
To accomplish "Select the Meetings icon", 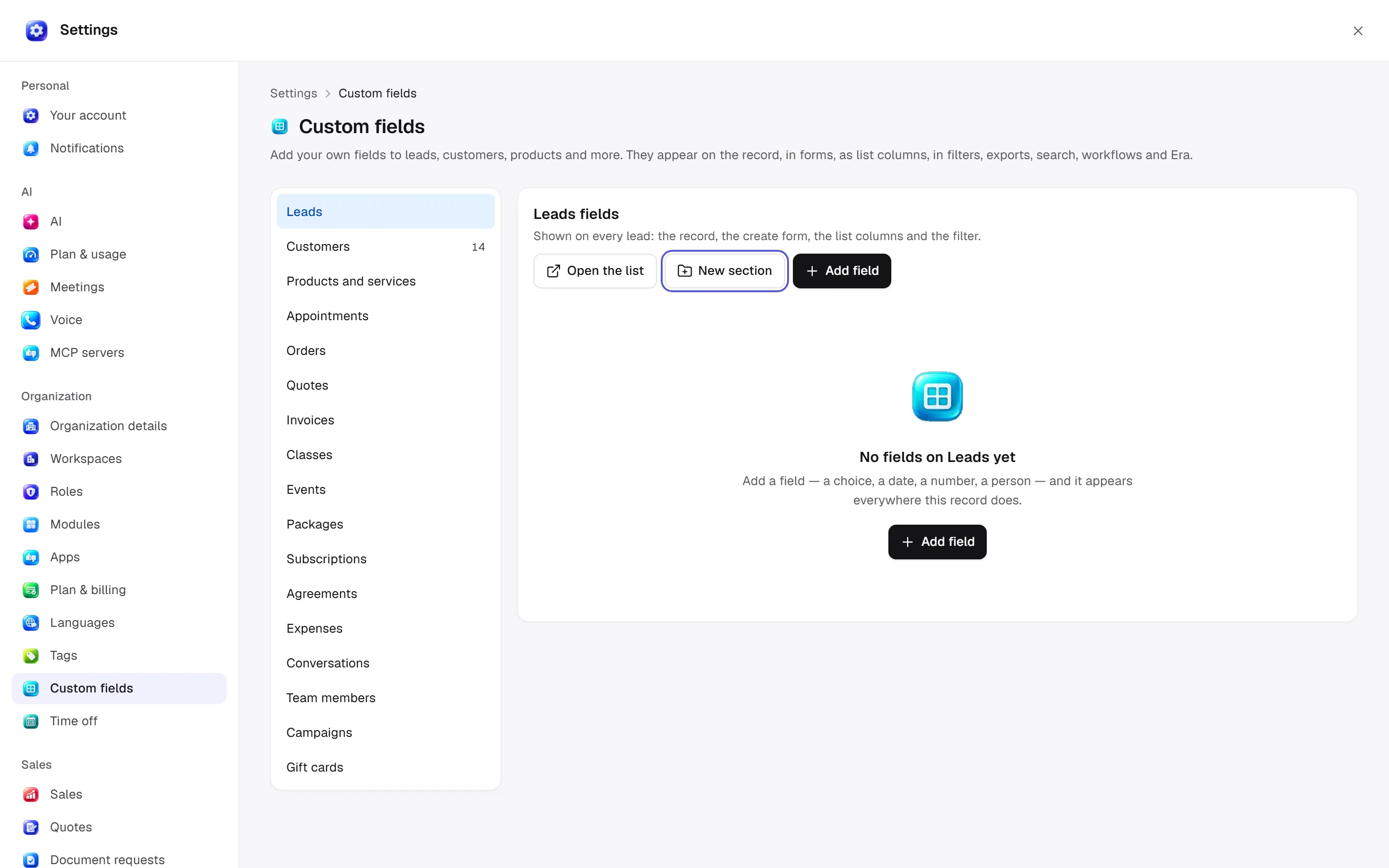I will coord(31,287).
